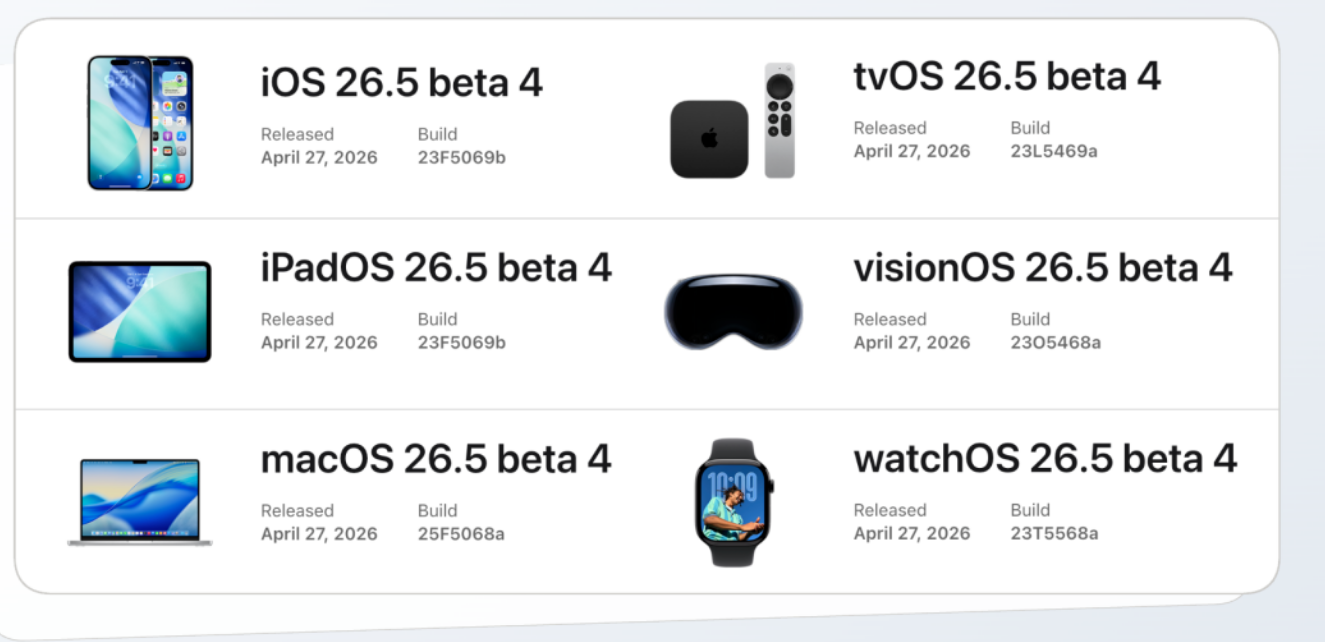This screenshot has width=1325, height=642.
Task: Click the Apple Watch icon
Action: (x=733, y=502)
